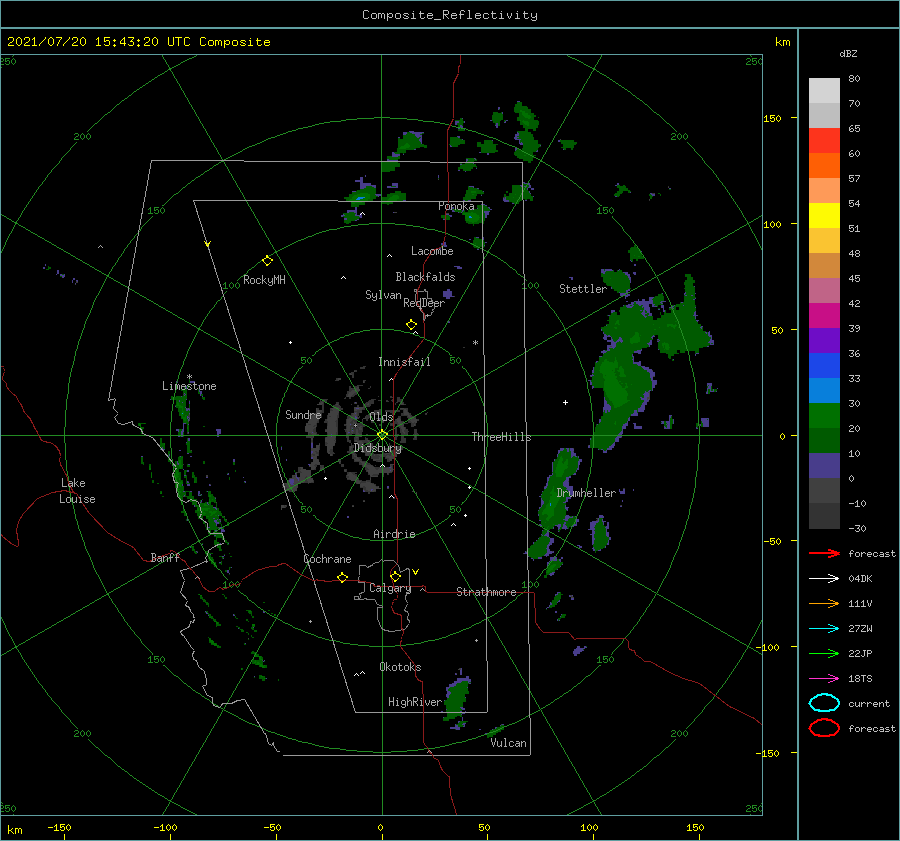Screen dimensions: 900x841
Task: Click the Cochrane town label
Action: click(x=327, y=559)
